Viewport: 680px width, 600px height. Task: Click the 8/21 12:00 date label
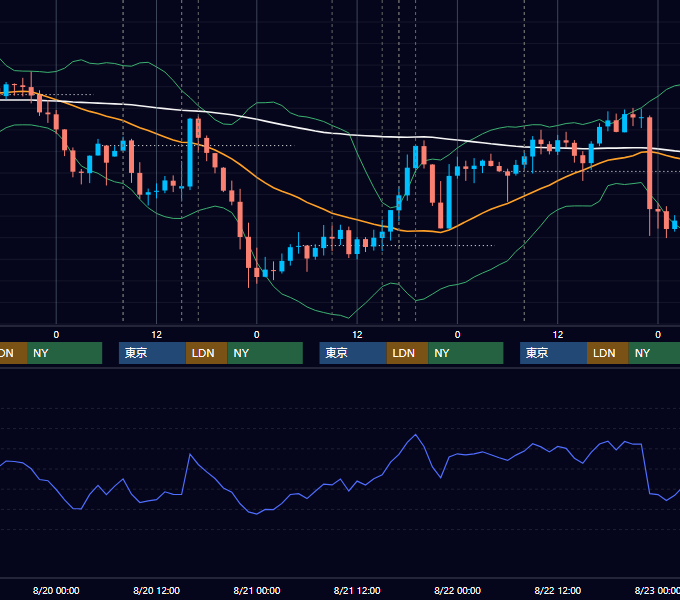(357, 590)
